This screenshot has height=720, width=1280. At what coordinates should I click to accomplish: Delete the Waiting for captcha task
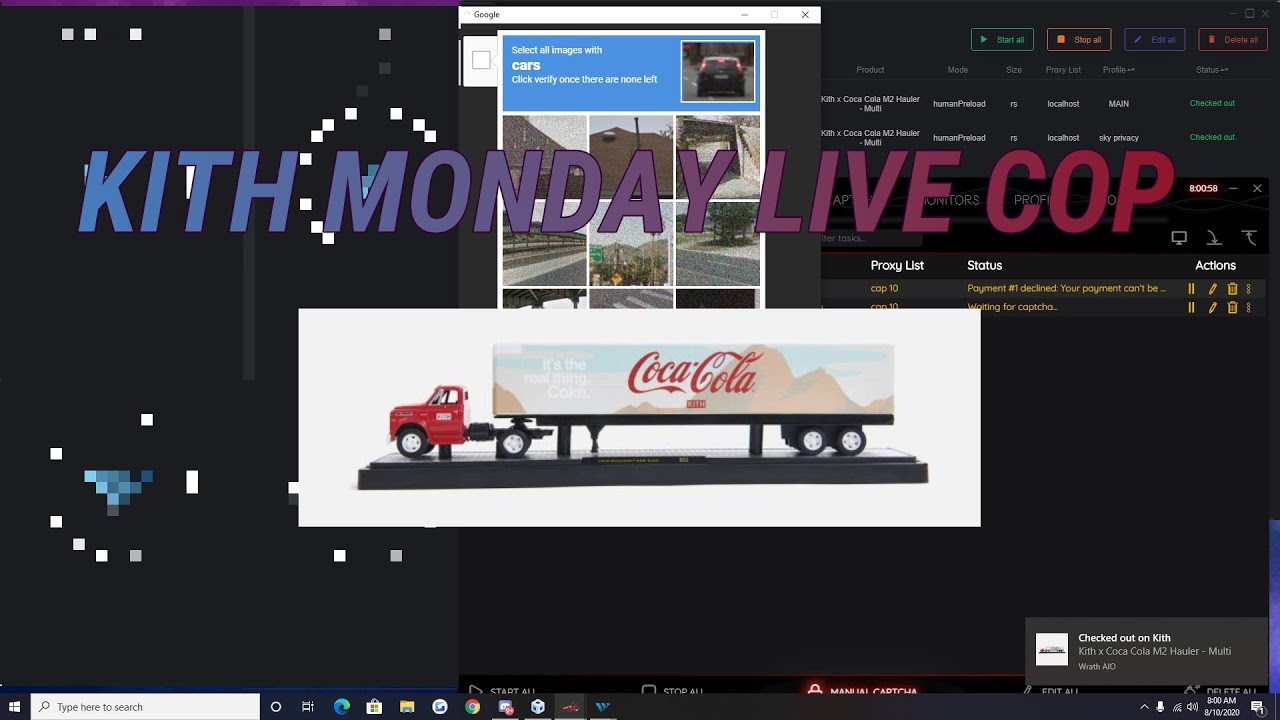[1232, 308]
